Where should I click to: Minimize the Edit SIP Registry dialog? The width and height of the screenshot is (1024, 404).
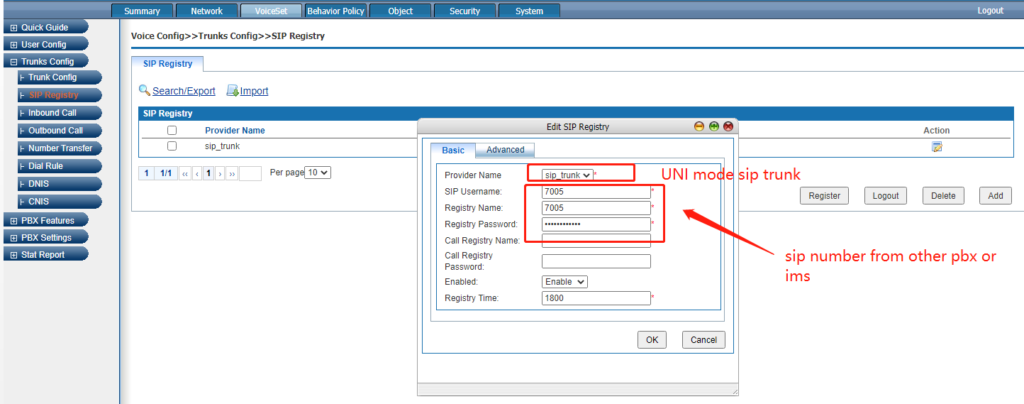point(699,127)
